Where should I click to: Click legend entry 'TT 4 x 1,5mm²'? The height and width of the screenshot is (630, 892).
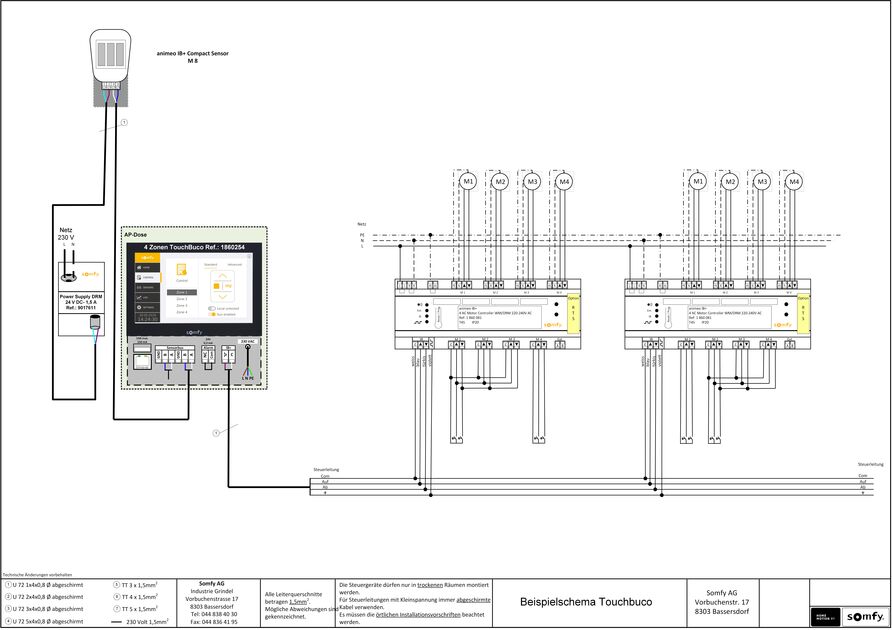coord(135,597)
